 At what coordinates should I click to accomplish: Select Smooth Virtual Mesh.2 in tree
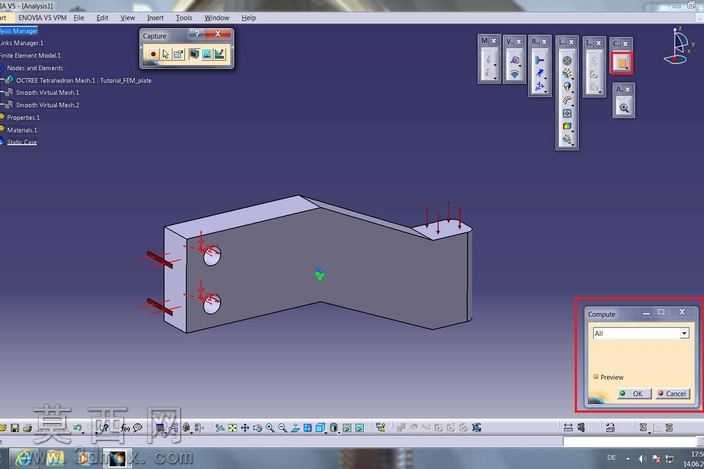pos(47,105)
